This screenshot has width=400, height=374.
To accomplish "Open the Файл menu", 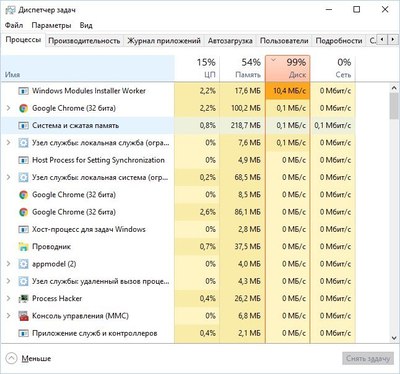I will [x=14, y=25].
